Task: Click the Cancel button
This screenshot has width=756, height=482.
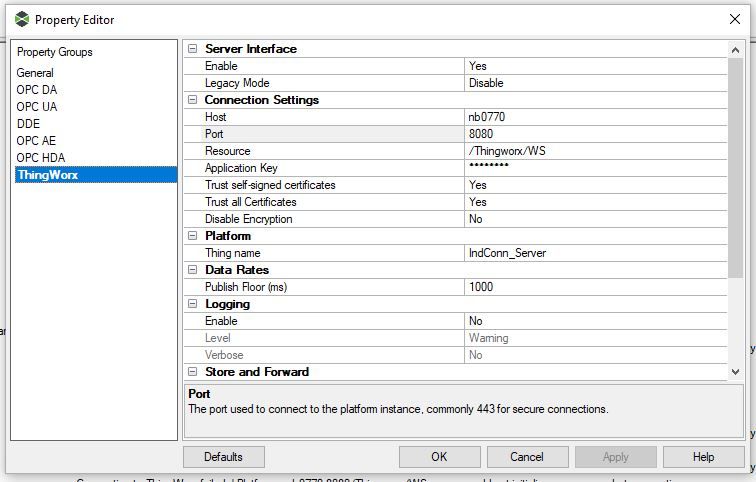Action: coord(527,456)
